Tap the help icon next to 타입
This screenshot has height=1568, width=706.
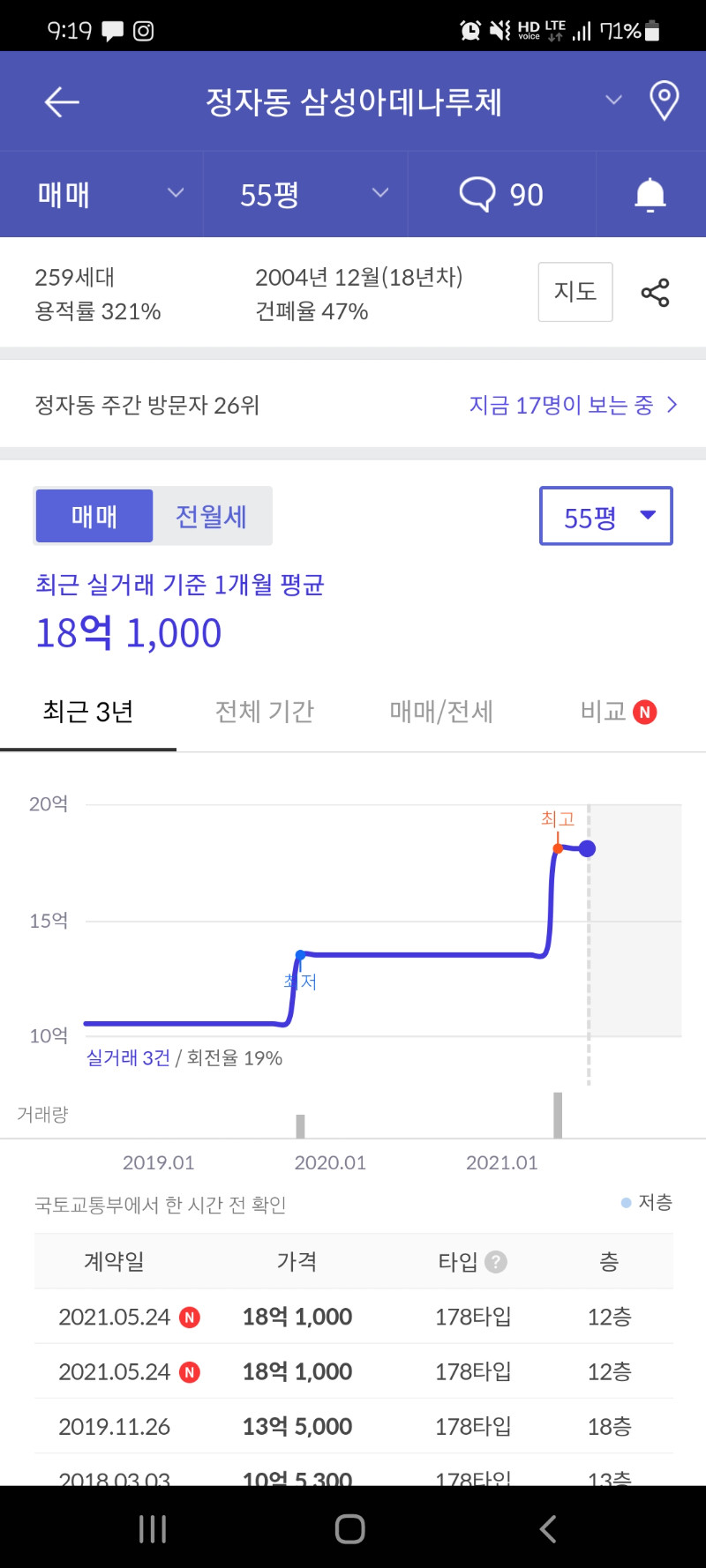click(496, 1262)
